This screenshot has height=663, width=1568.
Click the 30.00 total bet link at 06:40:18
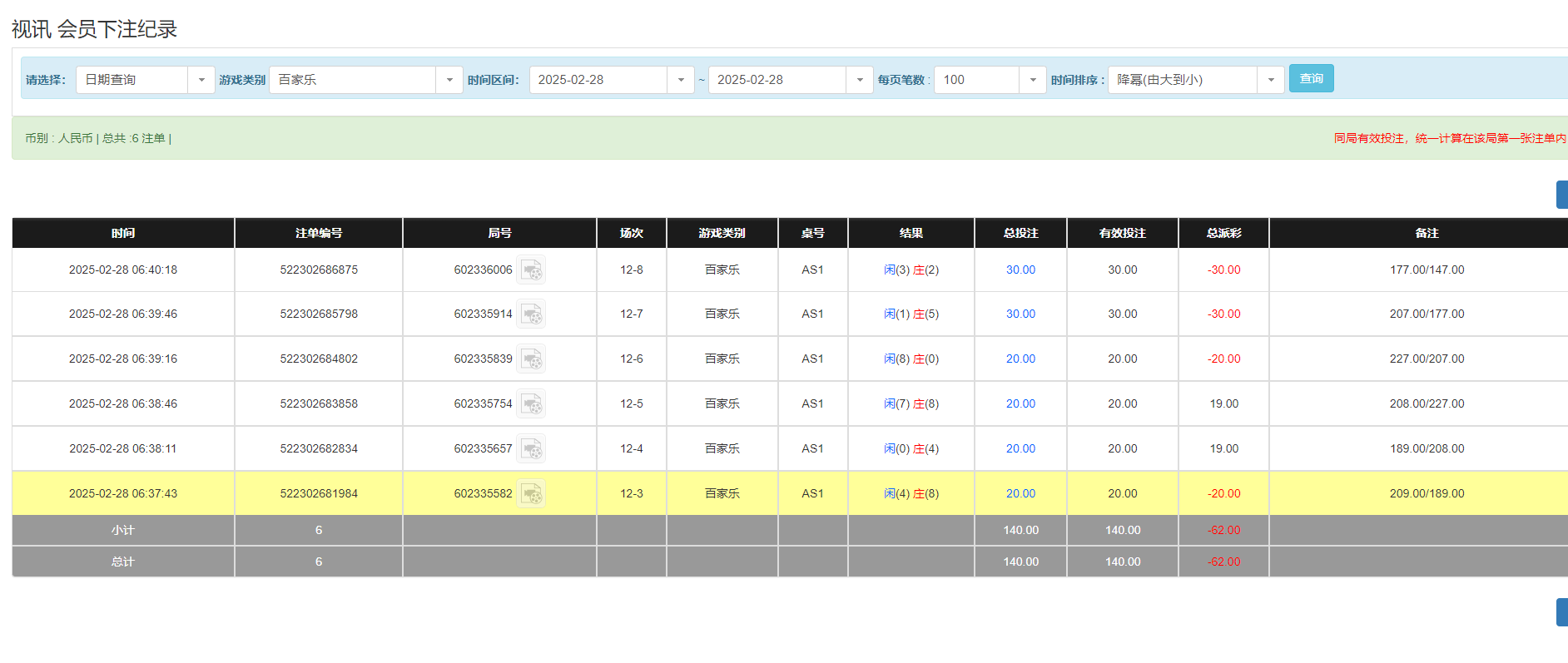(x=1020, y=270)
